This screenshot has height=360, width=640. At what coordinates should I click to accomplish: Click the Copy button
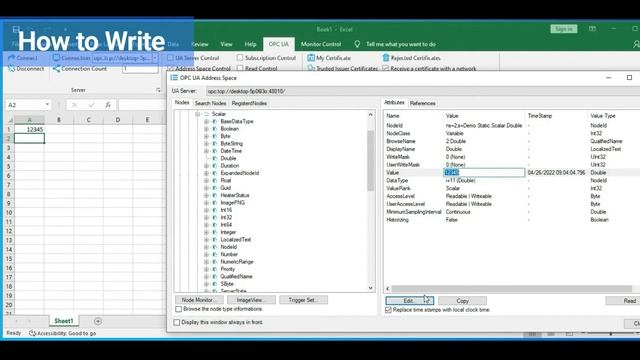(462, 301)
